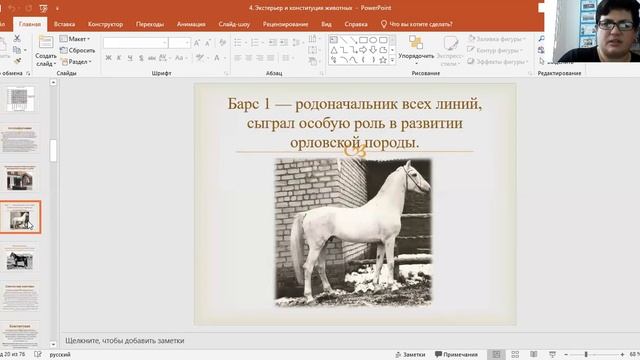640x360 pixels.
Task: Open Эффекты фигуры shape effects dropdown
Action: tap(498, 62)
